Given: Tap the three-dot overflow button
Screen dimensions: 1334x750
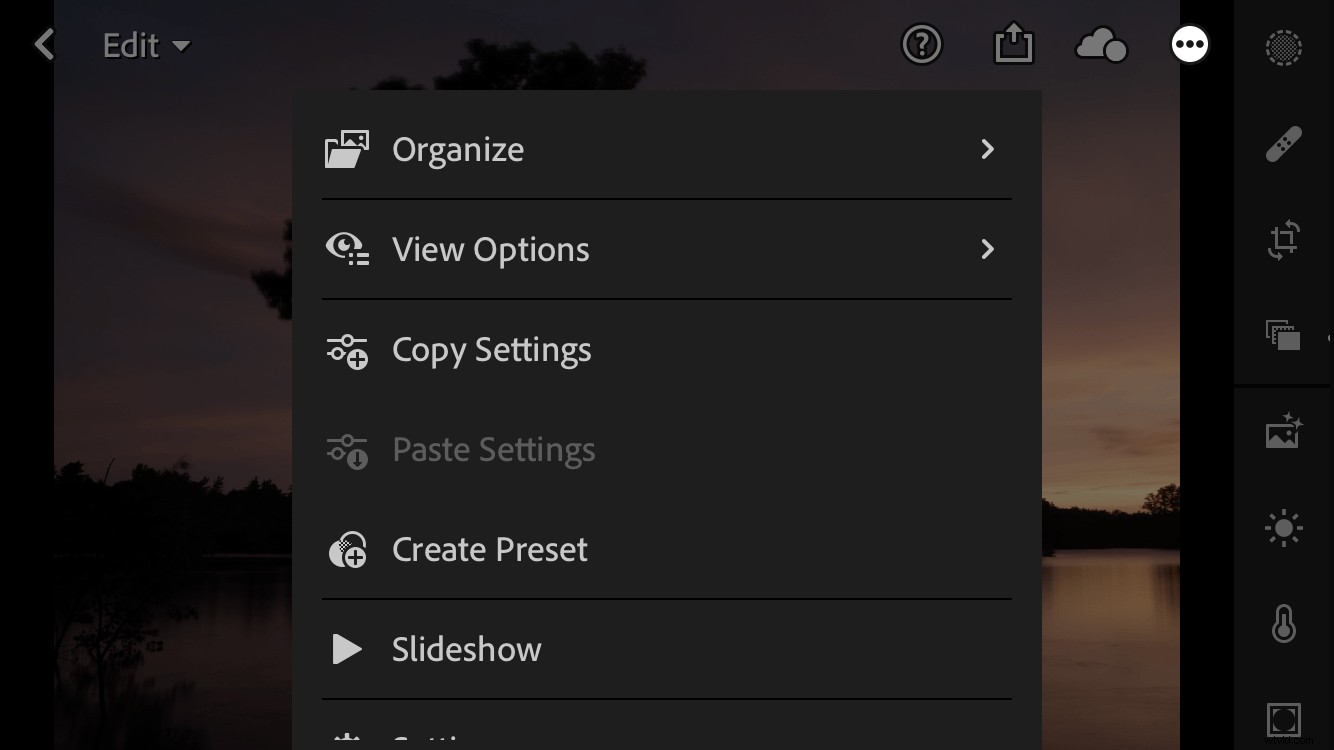Looking at the screenshot, I should pyautogui.click(x=1189, y=43).
